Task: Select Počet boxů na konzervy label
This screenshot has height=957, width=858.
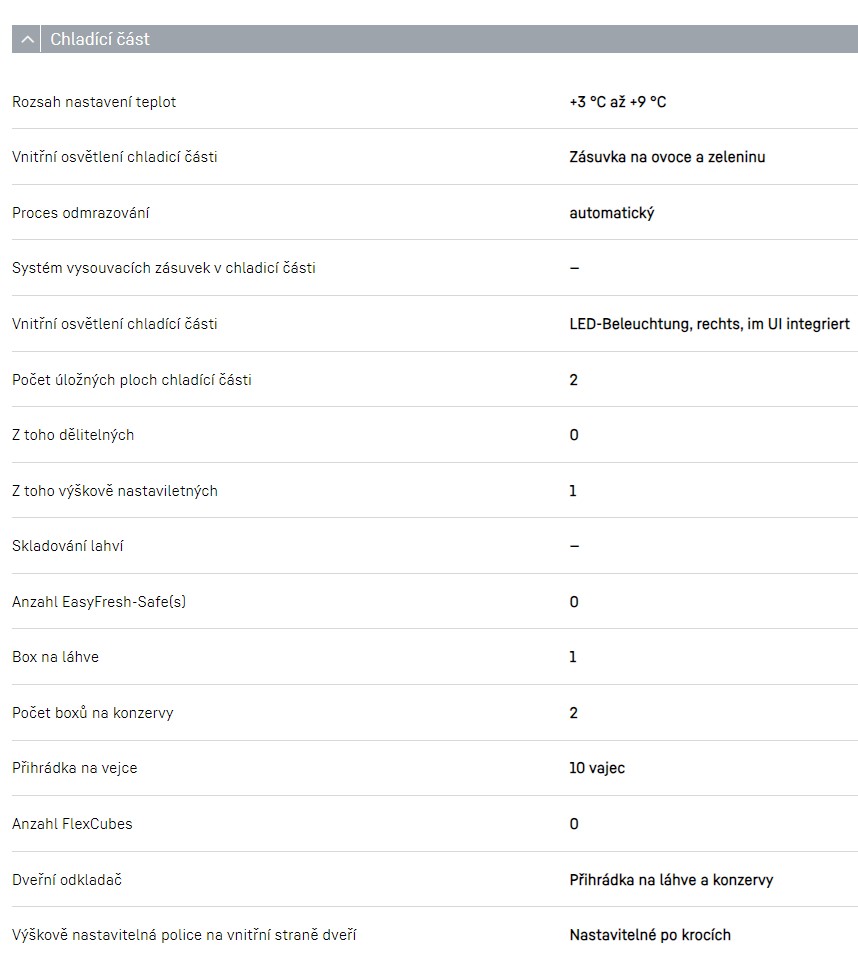Action: pos(92,713)
